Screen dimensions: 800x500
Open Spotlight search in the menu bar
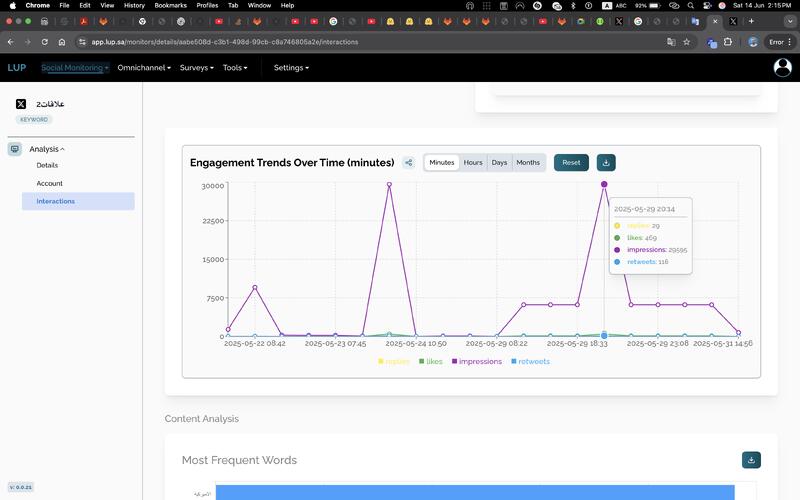(x=690, y=5)
